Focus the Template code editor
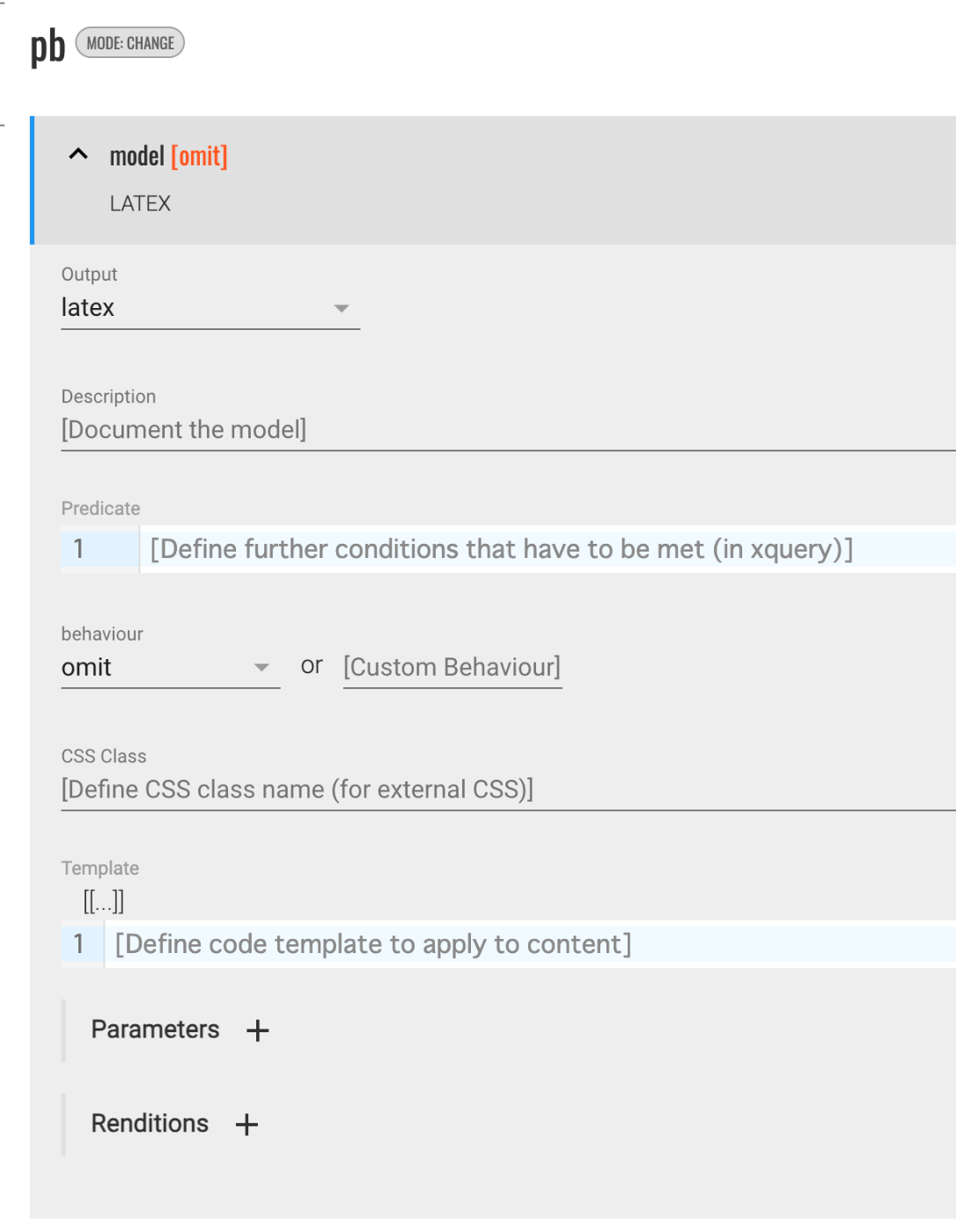This screenshot has height=1232, width=956. tap(528, 944)
